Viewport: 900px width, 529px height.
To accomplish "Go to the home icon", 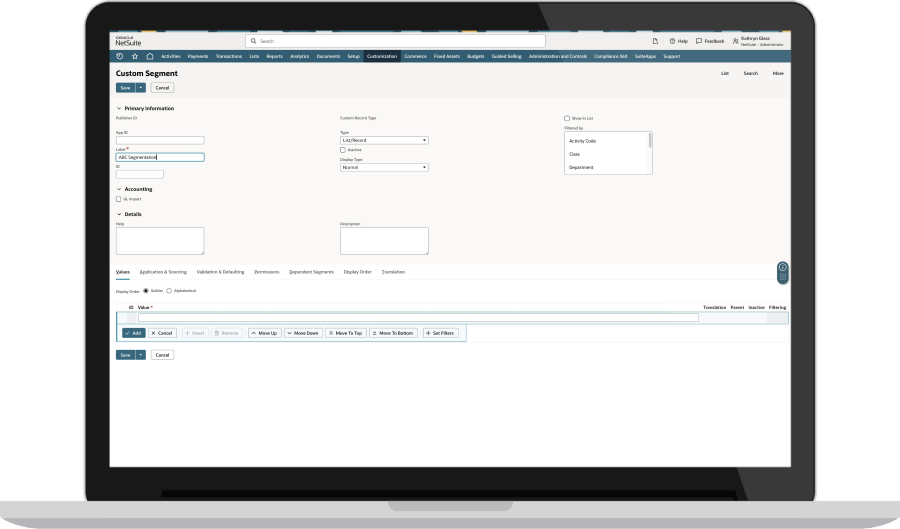I will click(x=149, y=56).
